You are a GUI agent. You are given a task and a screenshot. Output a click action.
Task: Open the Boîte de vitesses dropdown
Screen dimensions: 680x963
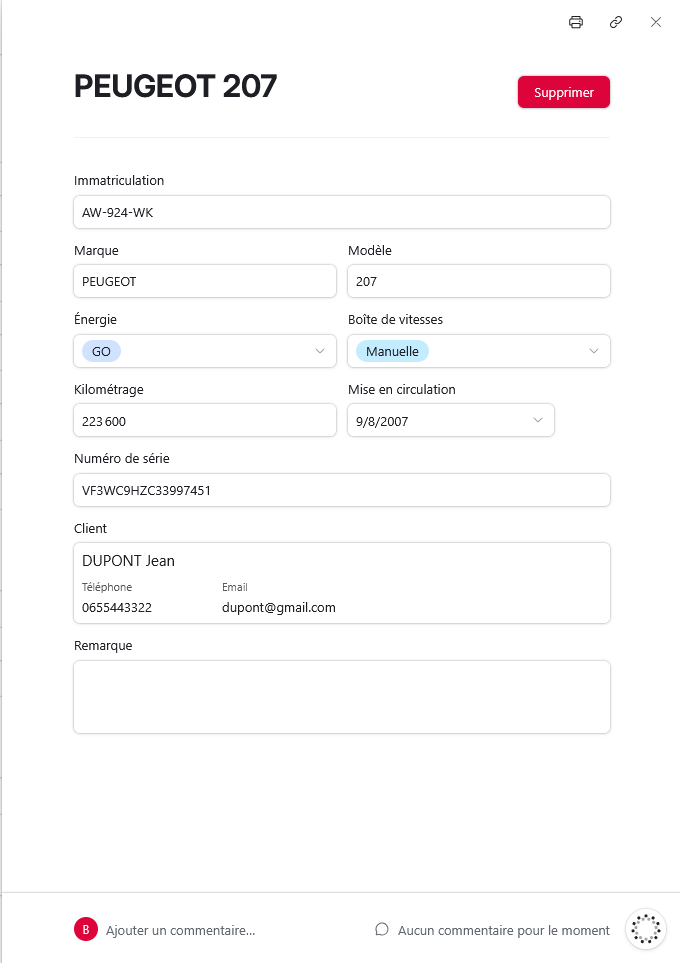point(594,351)
